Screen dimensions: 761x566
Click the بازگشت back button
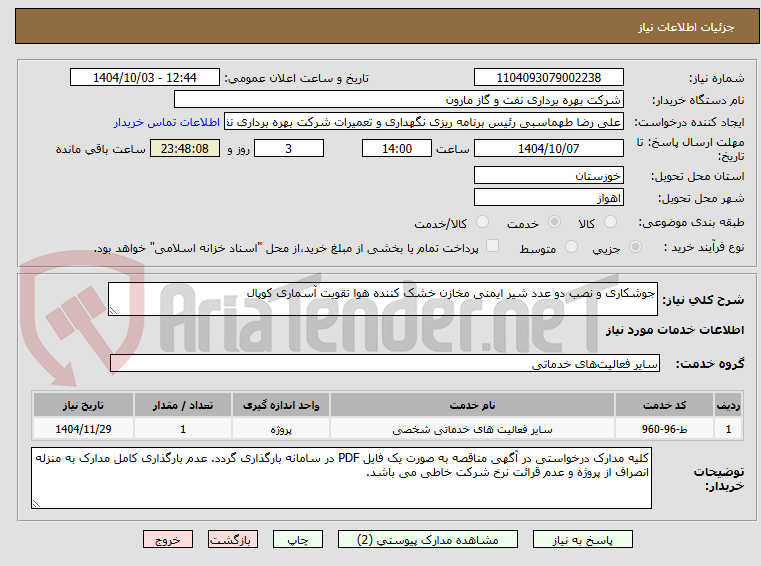(x=232, y=539)
